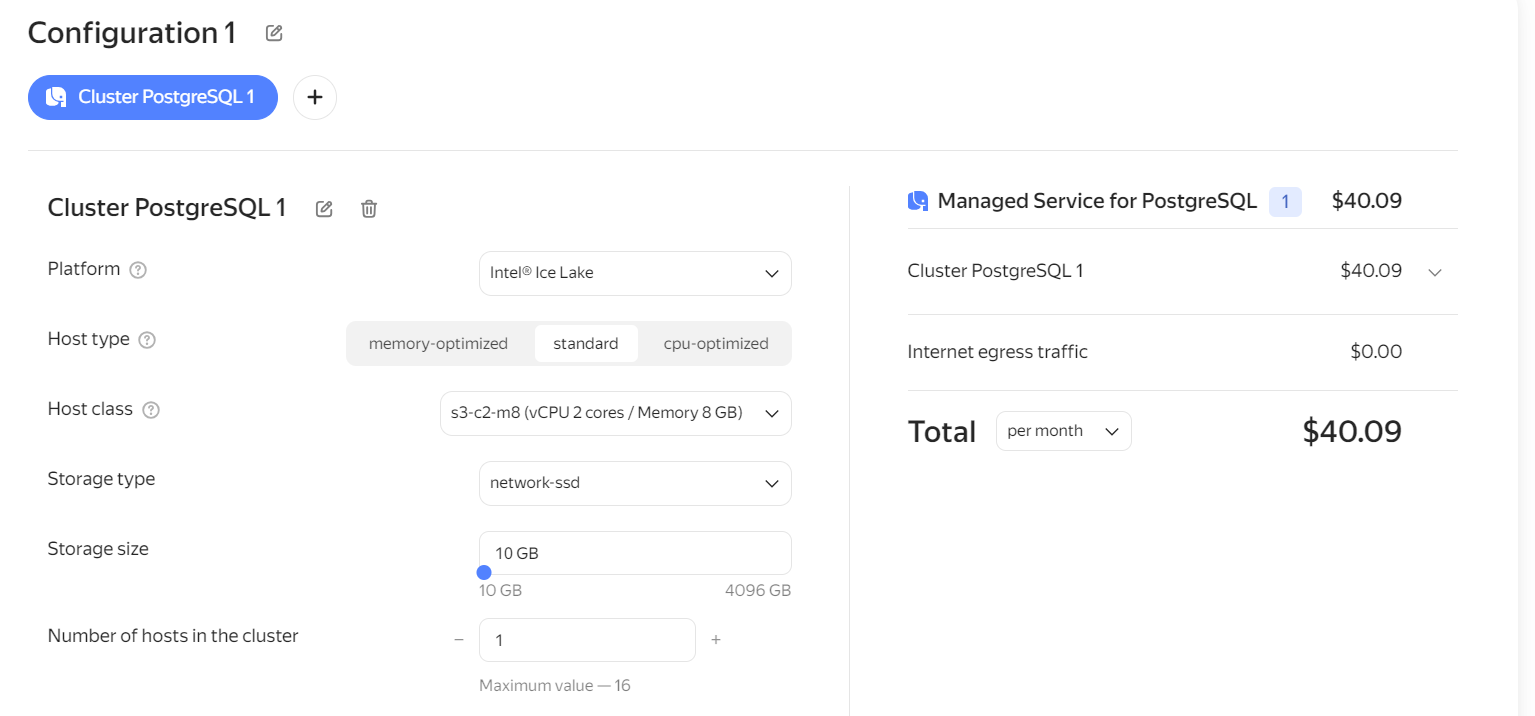Click the PostgreSQL icon in Managed Service header

click(918, 201)
